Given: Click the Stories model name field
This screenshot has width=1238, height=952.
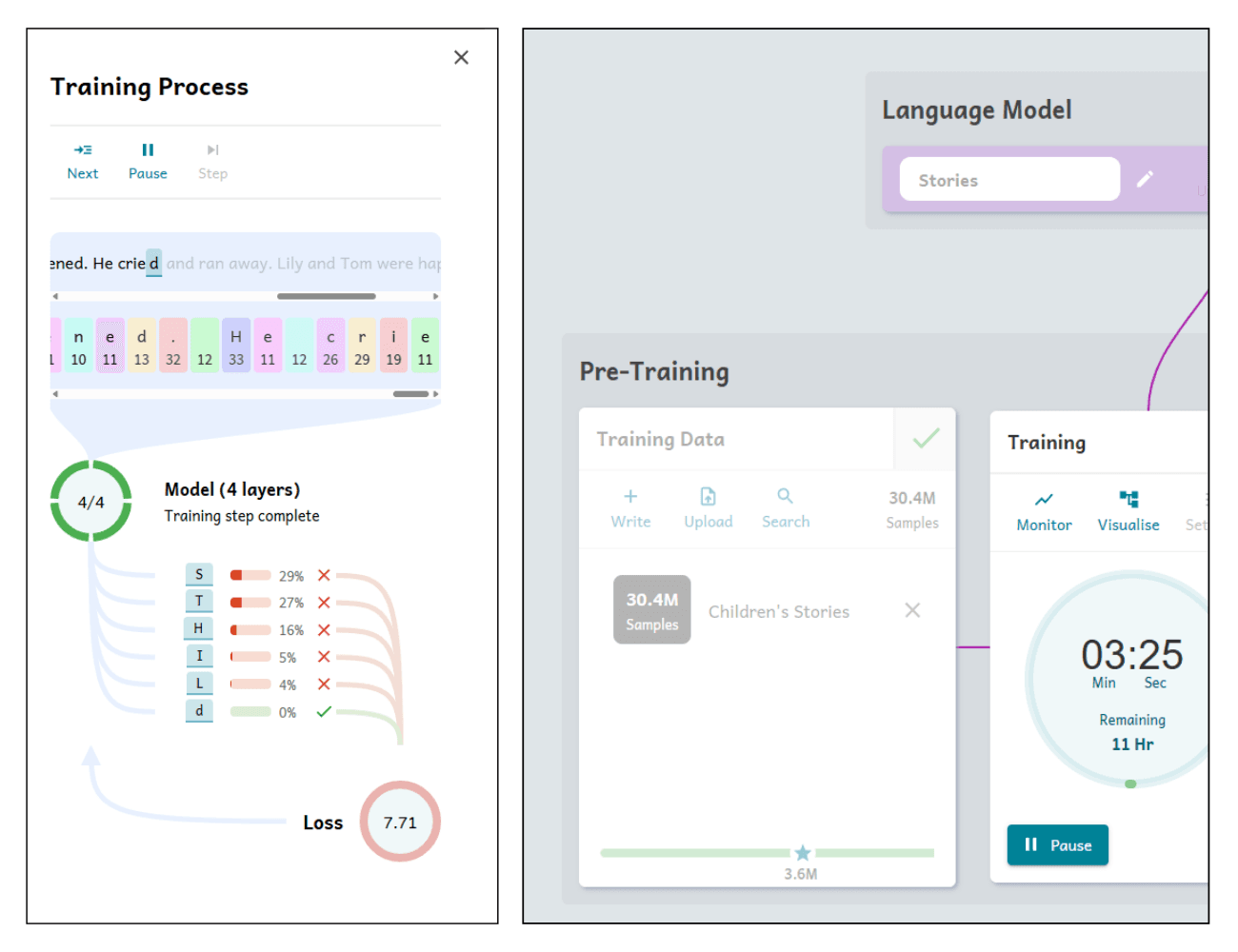Looking at the screenshot, I should point(1008,179).
